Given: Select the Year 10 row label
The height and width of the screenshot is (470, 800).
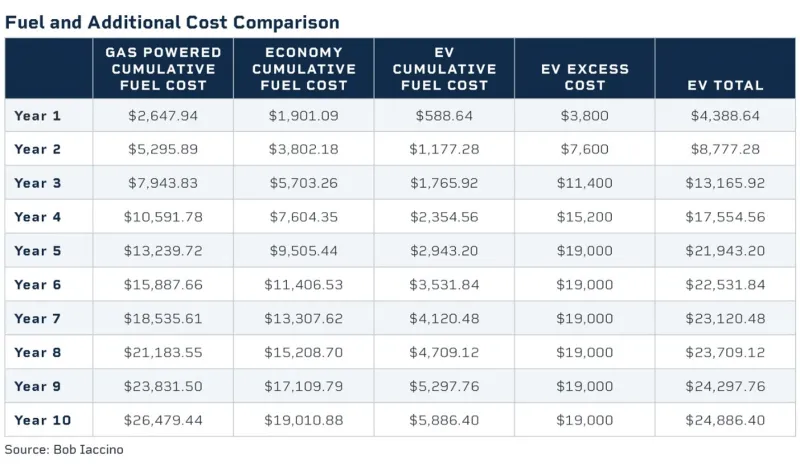Looking at the screenshot, I should (42, 420).
